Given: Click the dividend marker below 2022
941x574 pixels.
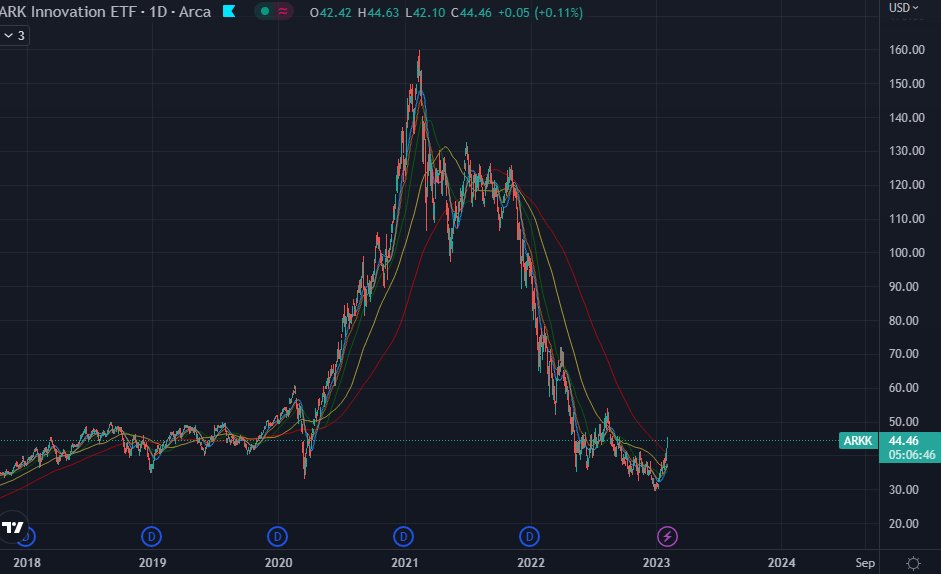Looking at the screenshot, I should click(529, 536).
